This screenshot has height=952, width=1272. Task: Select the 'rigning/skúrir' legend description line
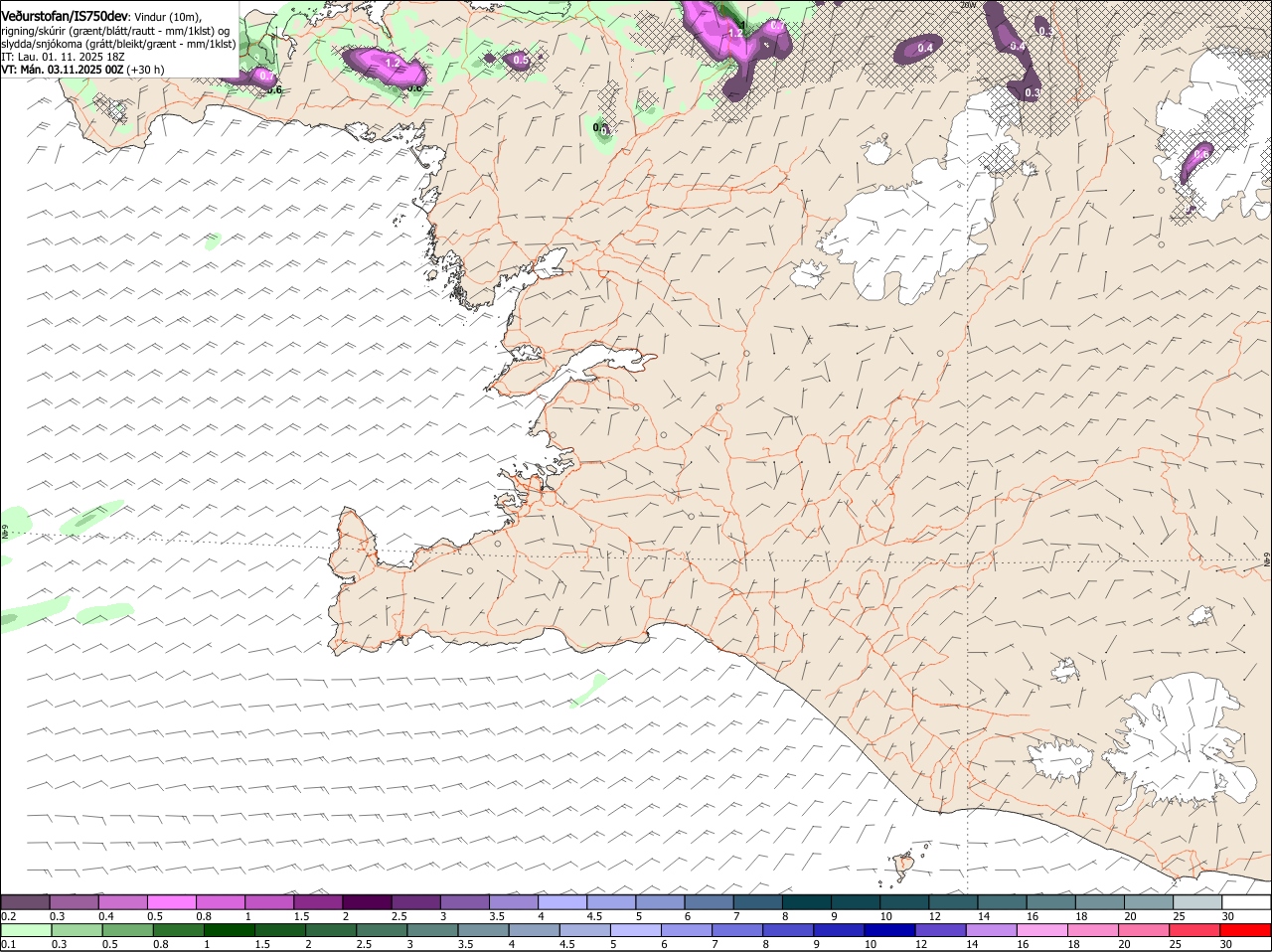[x=115, y=31]
